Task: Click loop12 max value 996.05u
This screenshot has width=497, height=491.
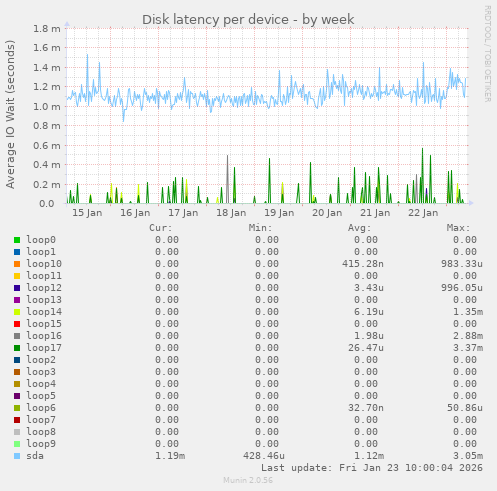Action: point(462,288)
